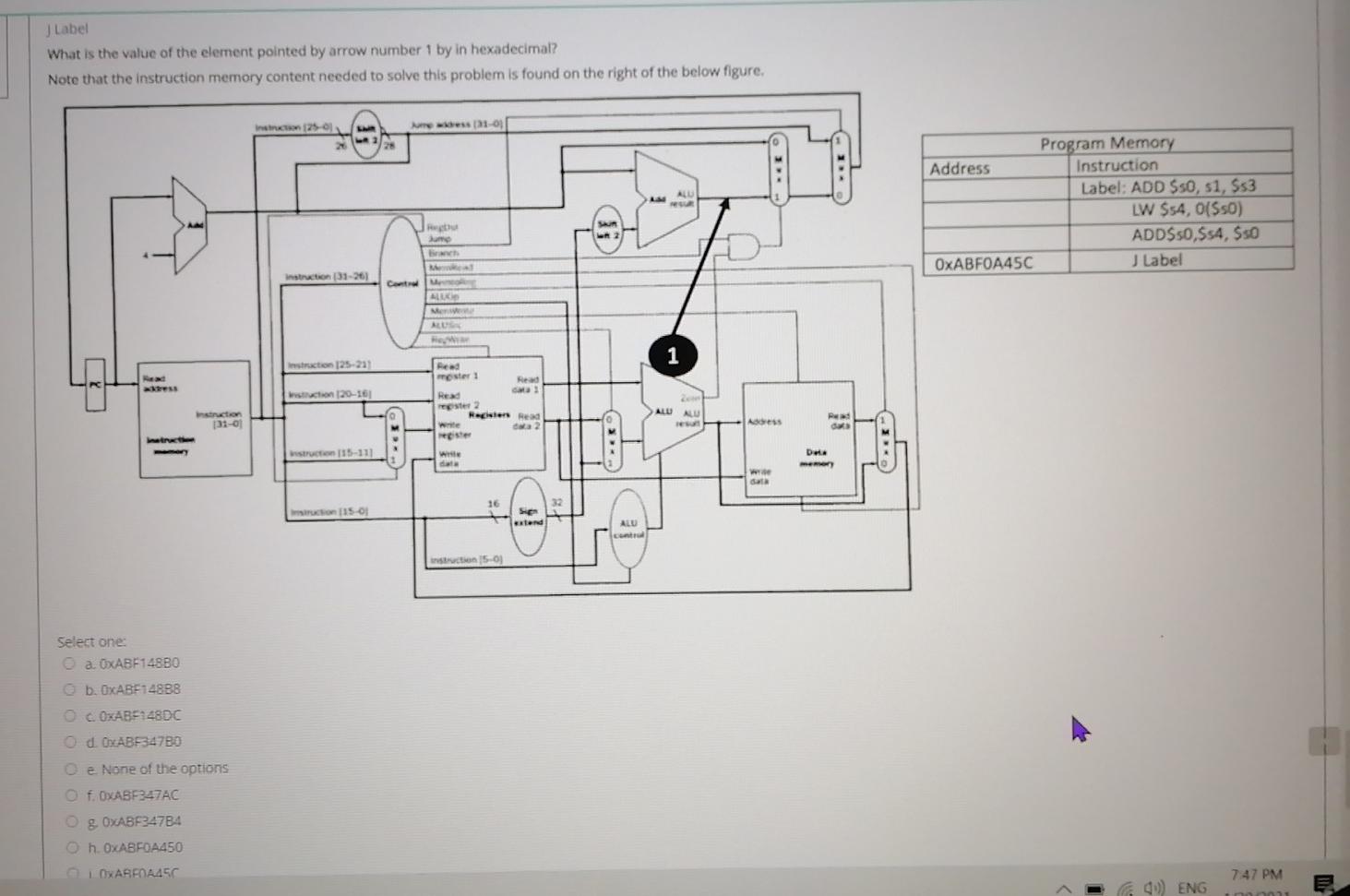Click the black circle marker labeled 1
1350x896 pixels.
tap(672, 354)
